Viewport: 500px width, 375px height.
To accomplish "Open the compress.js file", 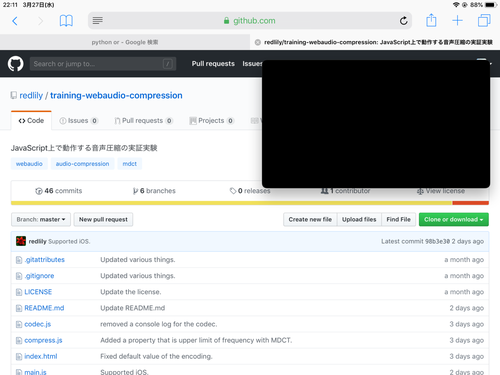I will click(43, 340).
